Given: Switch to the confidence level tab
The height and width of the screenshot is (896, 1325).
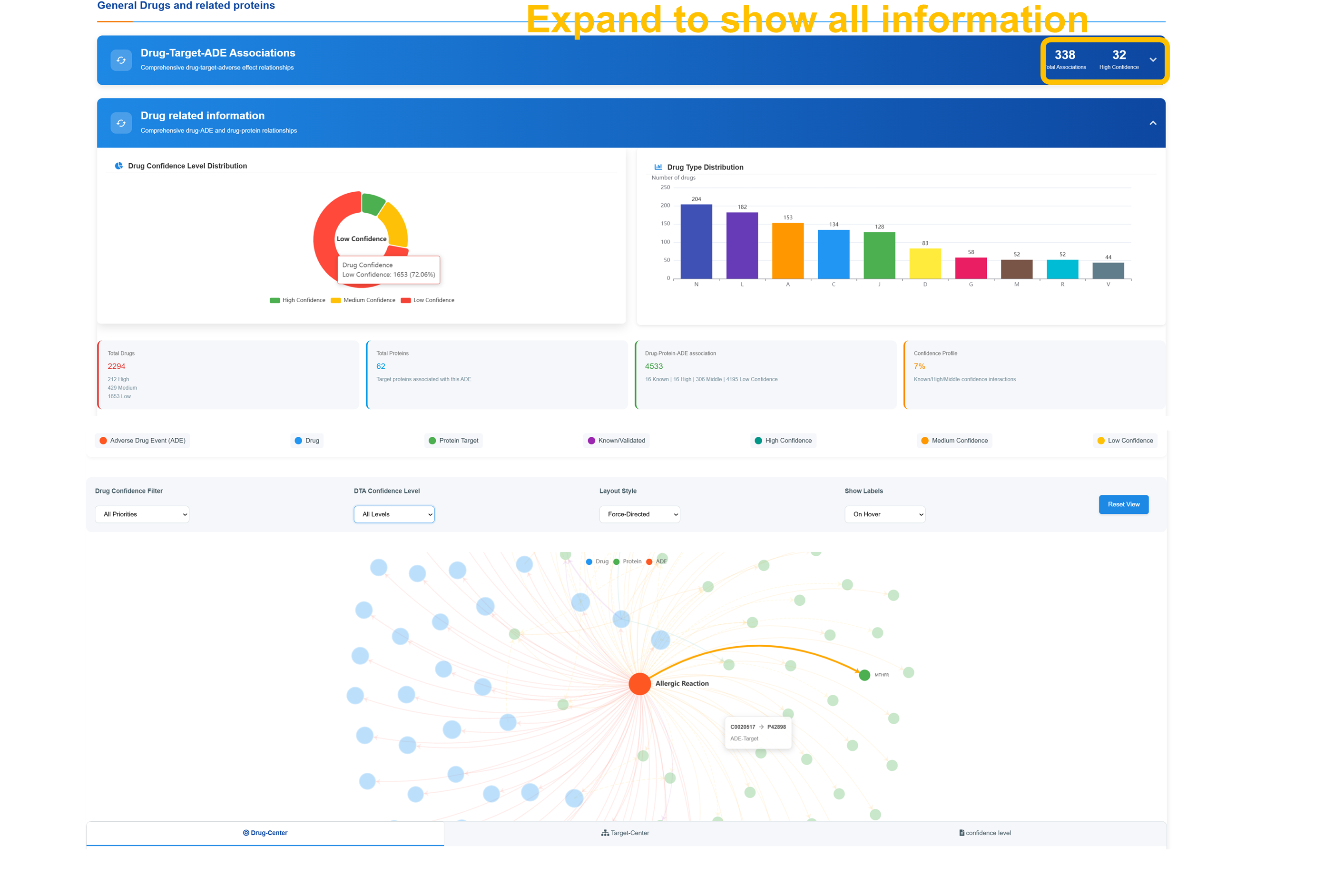Looking at the screenshot, I should 985,833.
